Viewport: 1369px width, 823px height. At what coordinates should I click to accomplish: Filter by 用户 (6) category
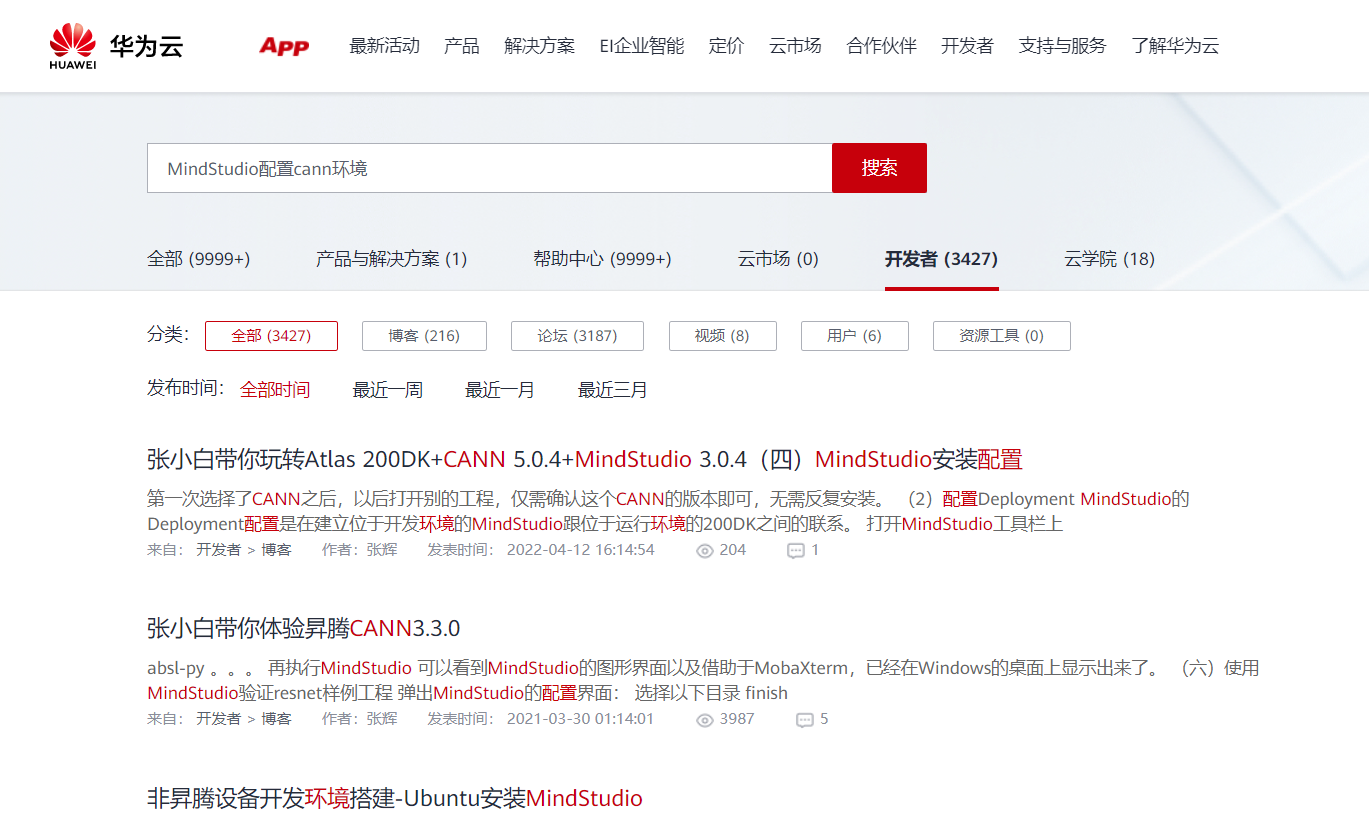click(854, 336)
